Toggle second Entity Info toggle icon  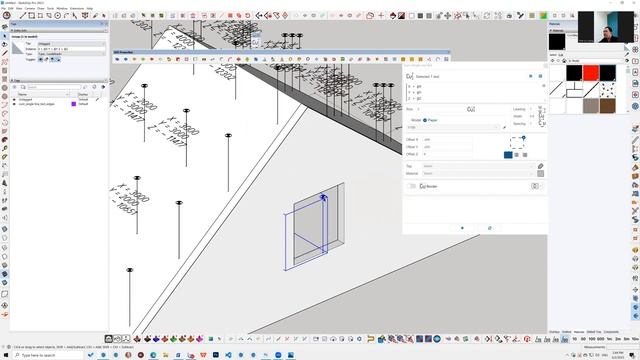point(46,60)
